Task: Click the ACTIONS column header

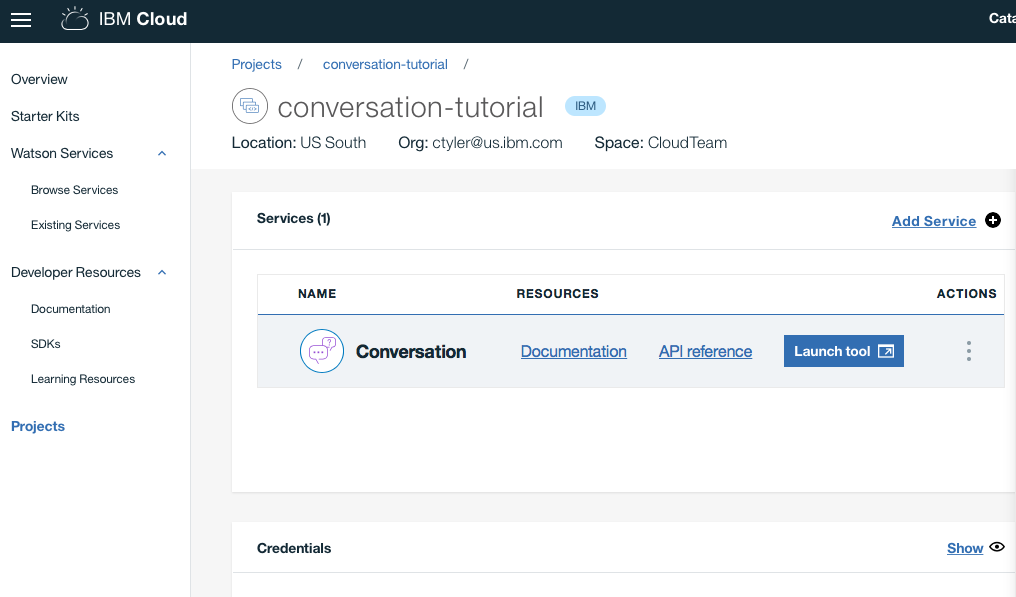Action: [x=966, y=294]
